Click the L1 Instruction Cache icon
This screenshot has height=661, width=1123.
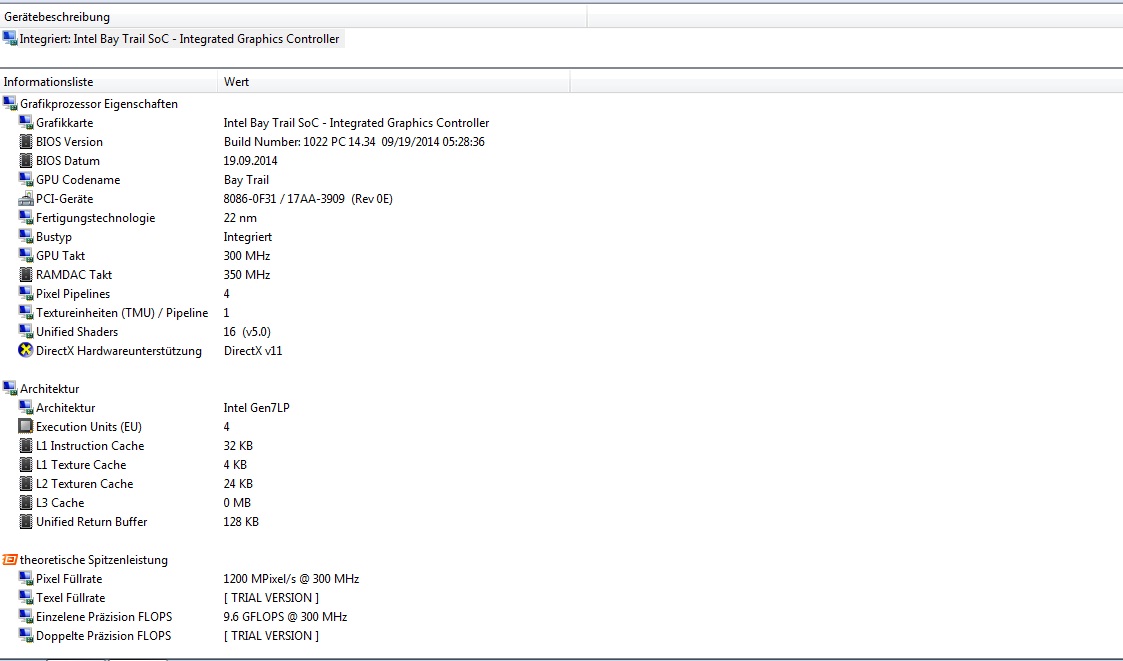click(x=26, y=445)
